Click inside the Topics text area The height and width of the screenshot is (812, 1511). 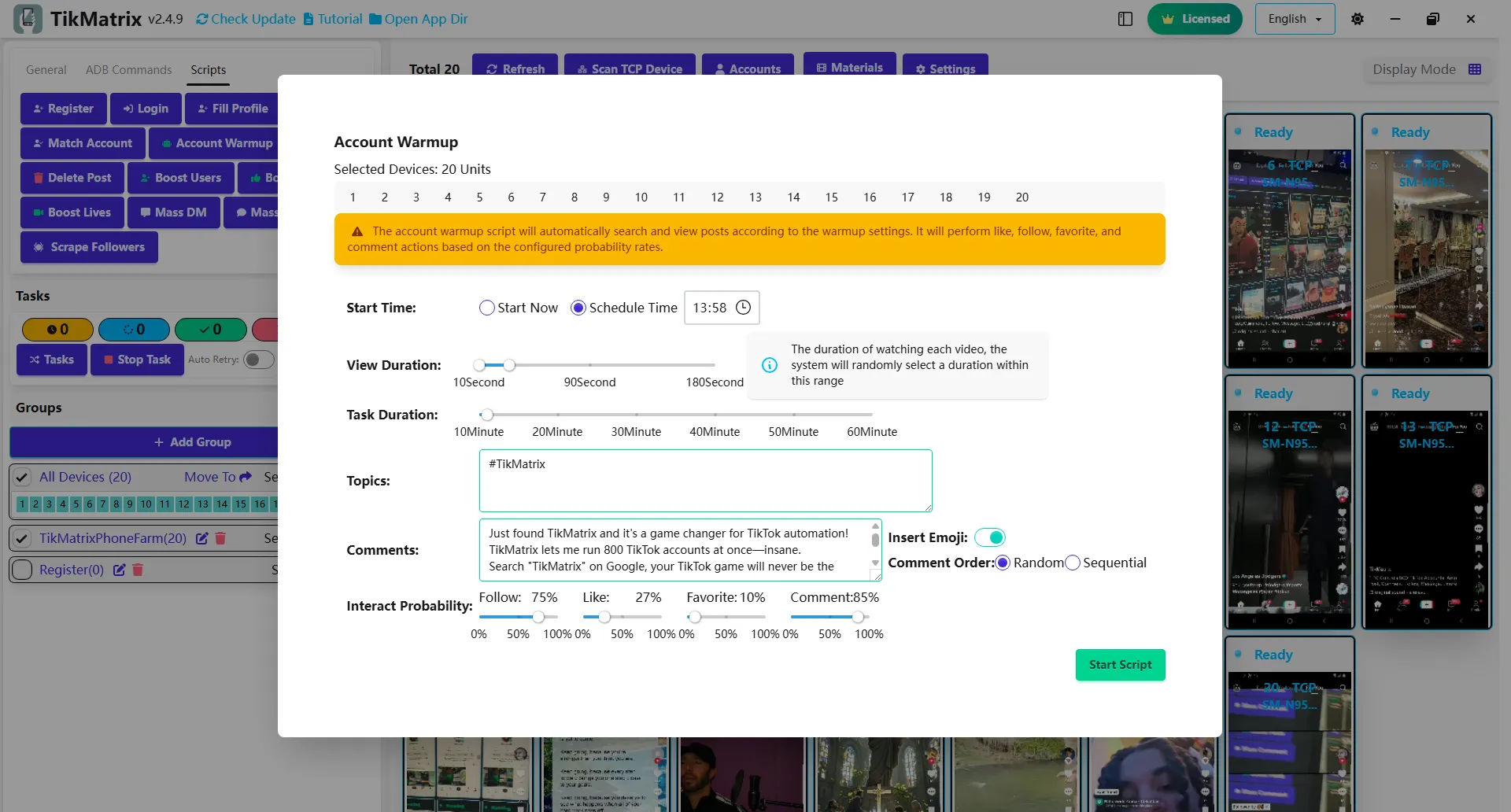[x=705, y=480]
